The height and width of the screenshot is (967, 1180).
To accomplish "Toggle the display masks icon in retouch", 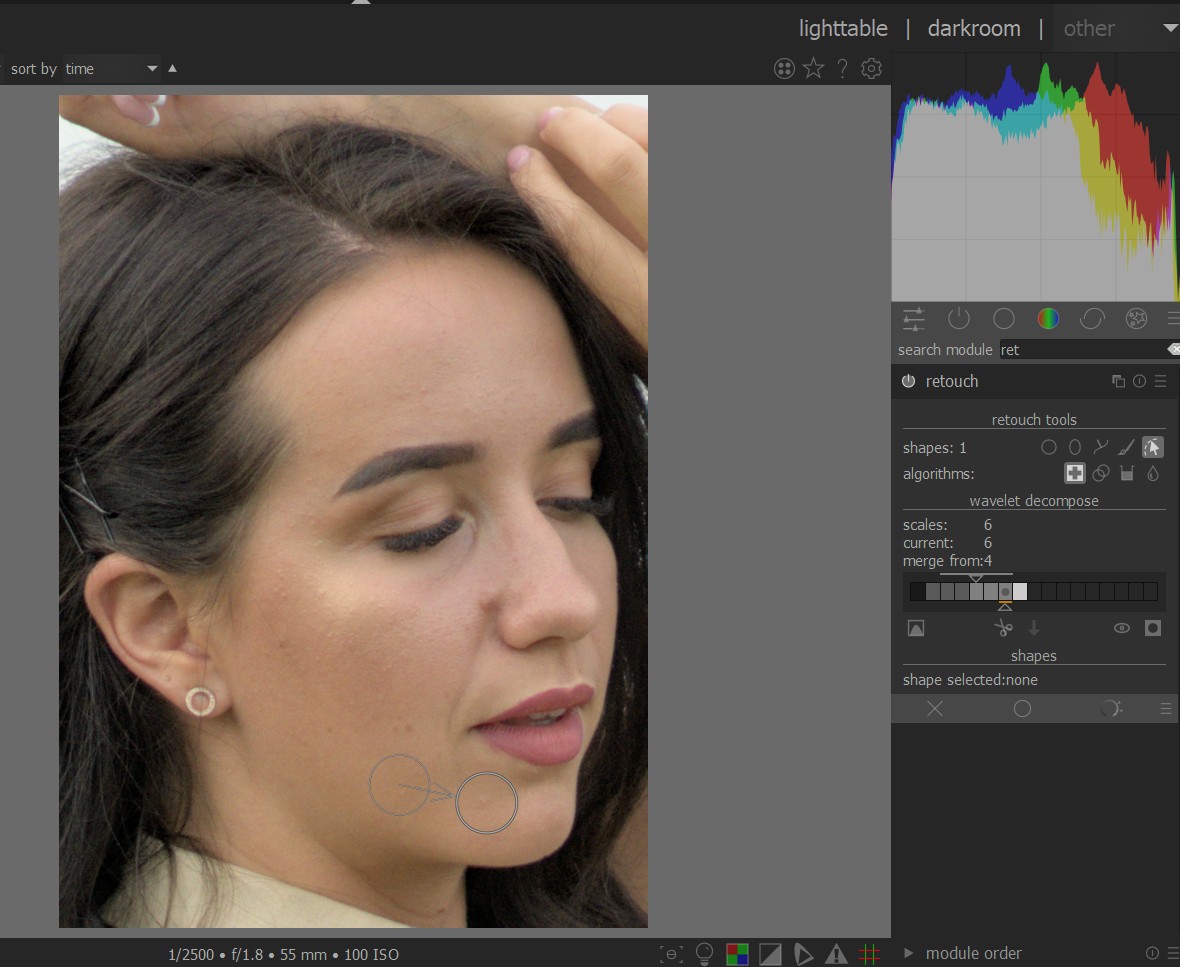I will [1152, 628].
